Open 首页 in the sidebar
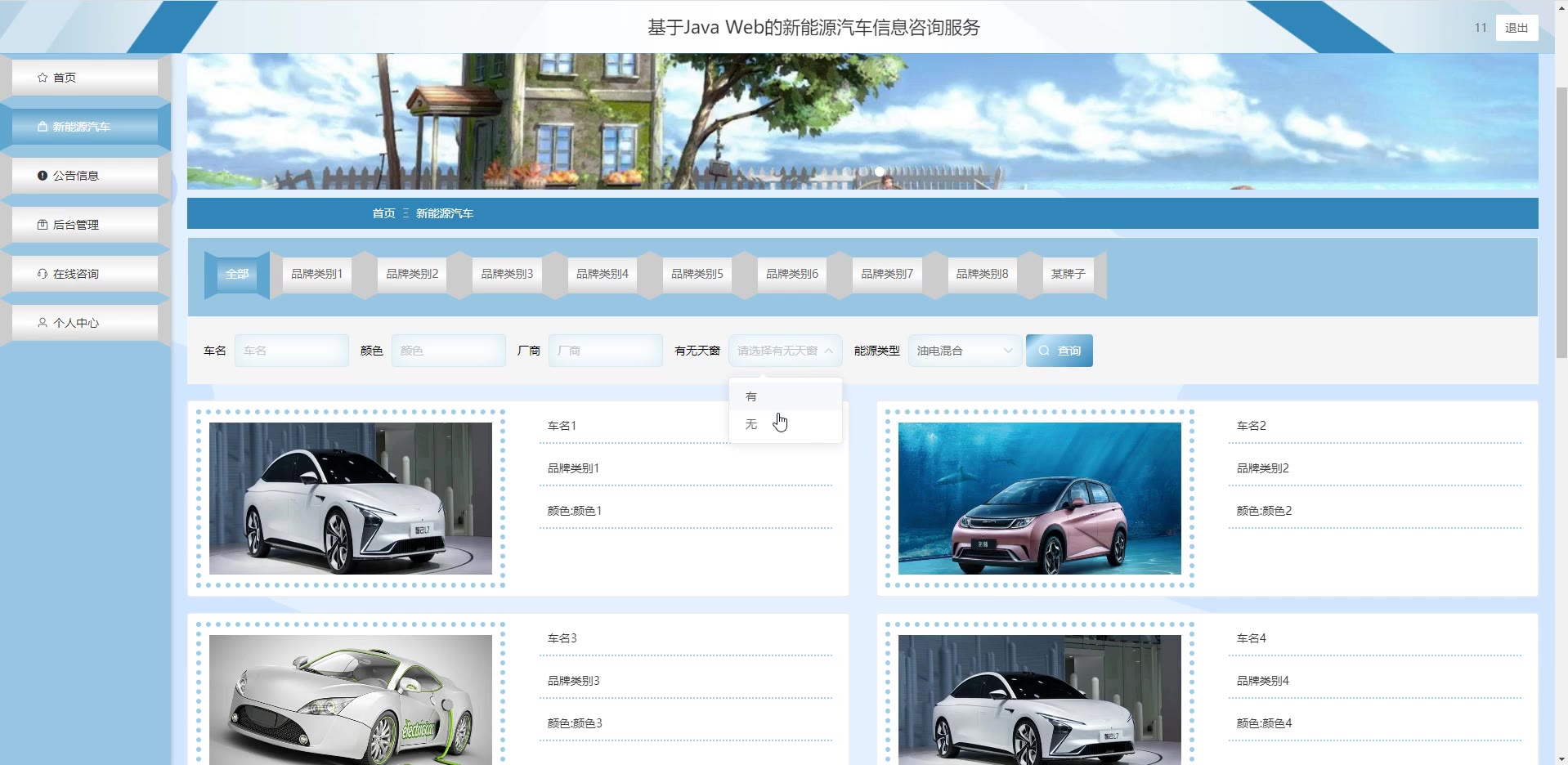The image size is (1568, 765). pyautogui.click(x=85, y=78)
